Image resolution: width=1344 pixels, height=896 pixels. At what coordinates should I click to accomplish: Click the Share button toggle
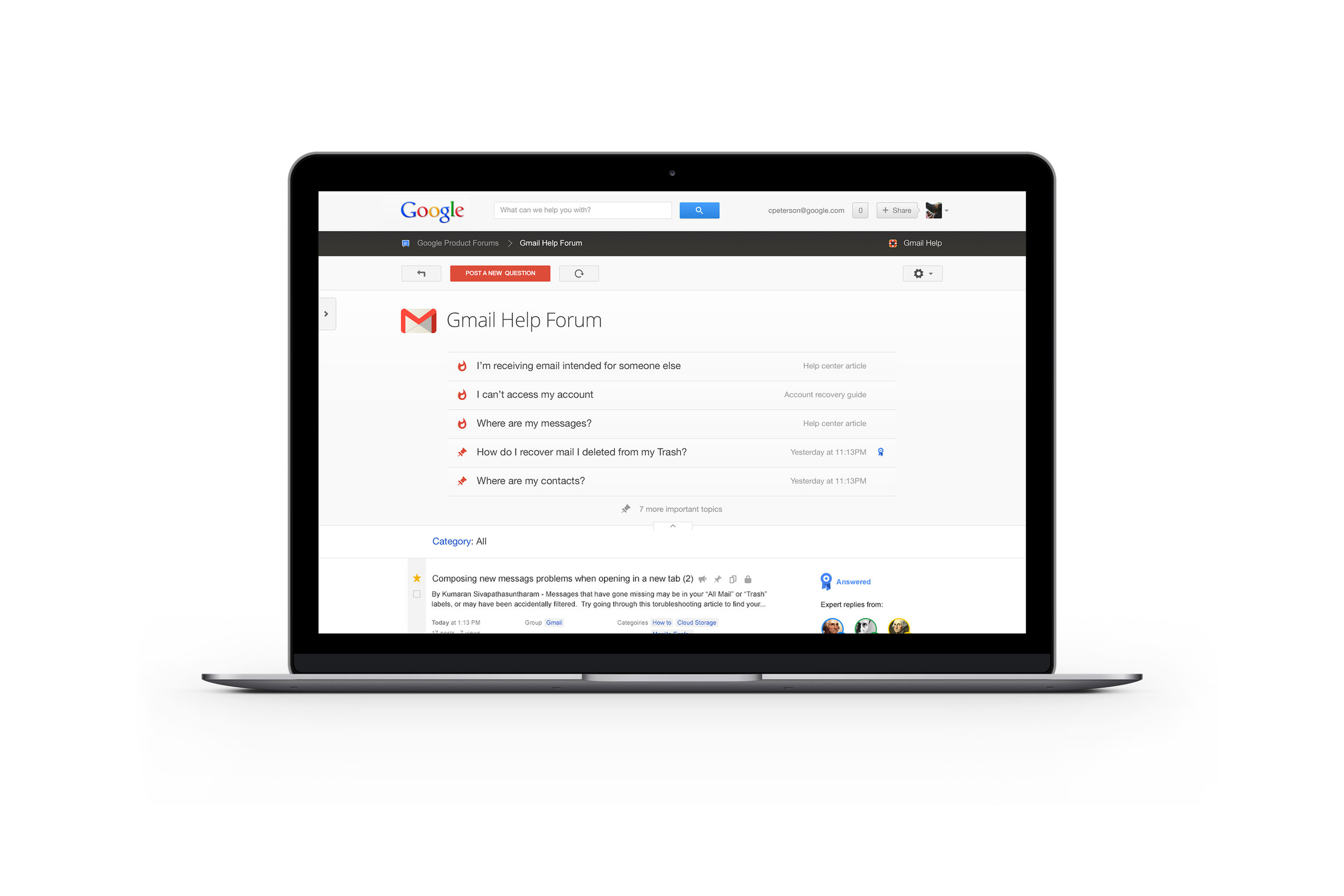click(896, 210)
